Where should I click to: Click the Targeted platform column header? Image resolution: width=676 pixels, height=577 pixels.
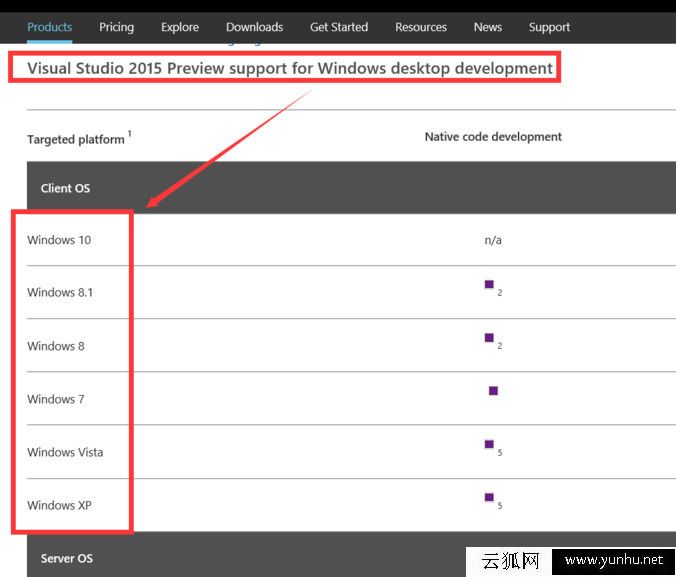coord(76,139)
